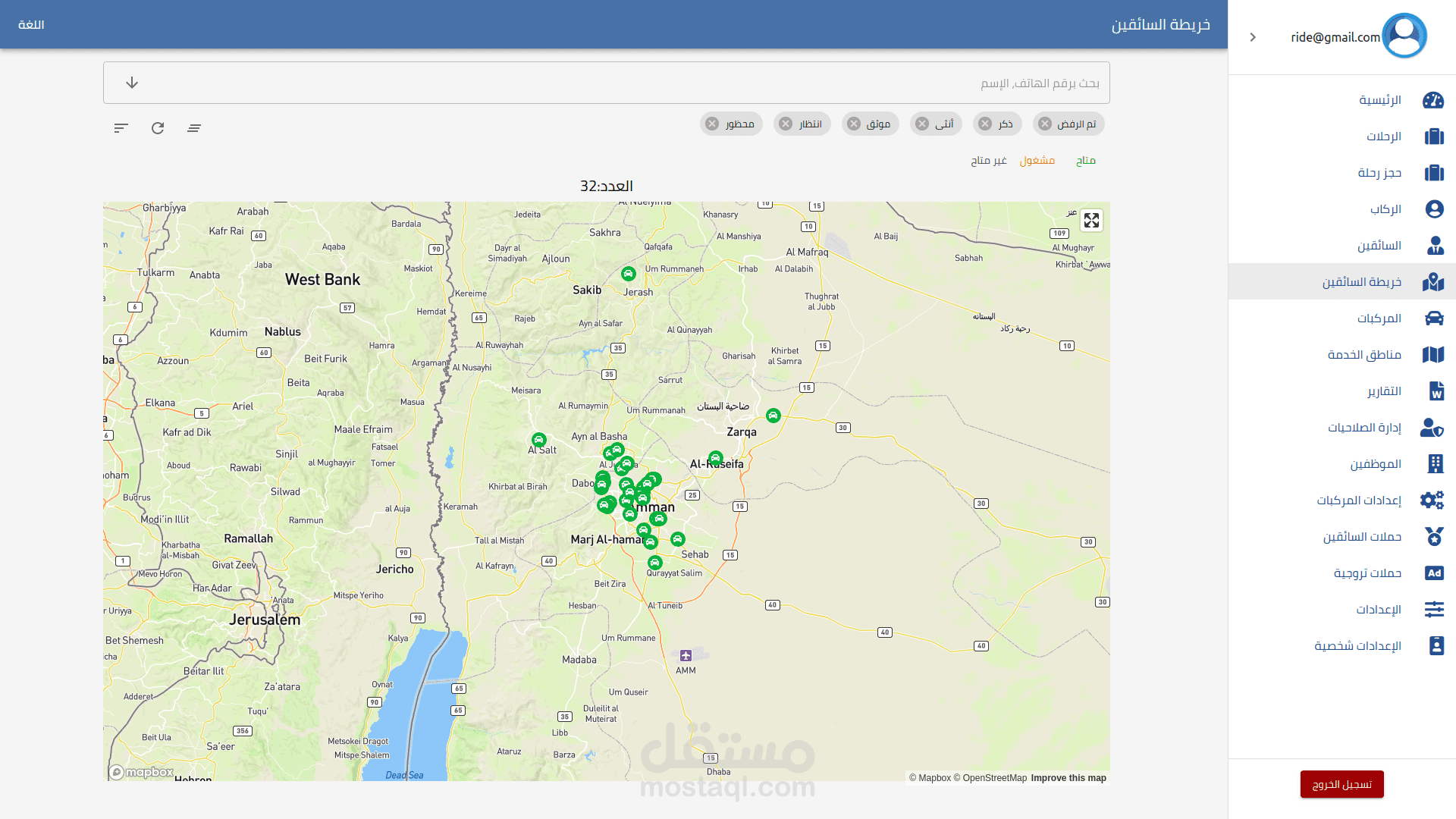Click the تسجيل الخروج logout button
This screenshot has width=1456, height=819.
(x=1342, y=784)
